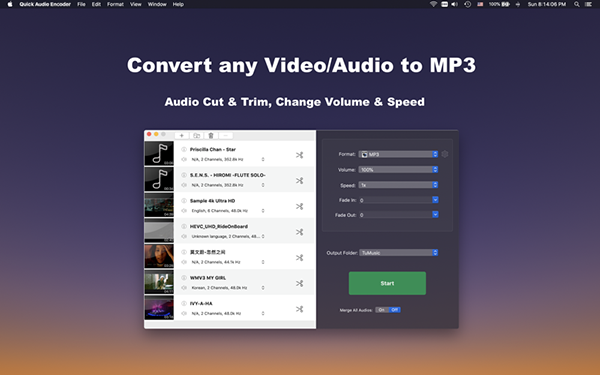Click thumbnail of Sample 4k Ultra HD
The image size is (600, 375).
[x=159, y=205]
